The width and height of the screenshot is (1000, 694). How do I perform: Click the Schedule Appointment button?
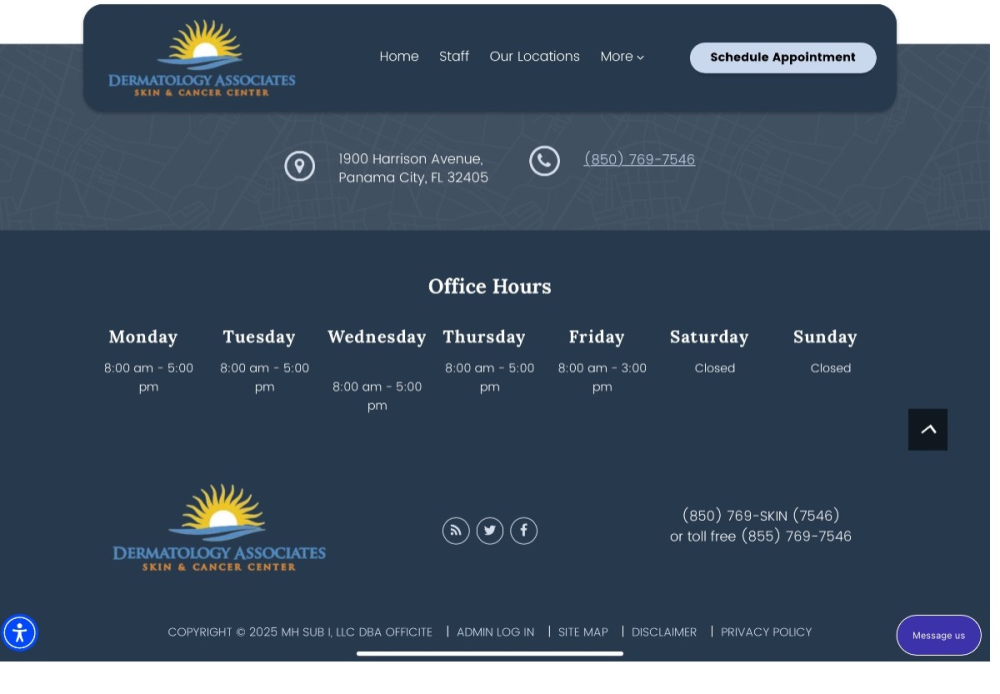pyautogui.click(x=783, y=57)
